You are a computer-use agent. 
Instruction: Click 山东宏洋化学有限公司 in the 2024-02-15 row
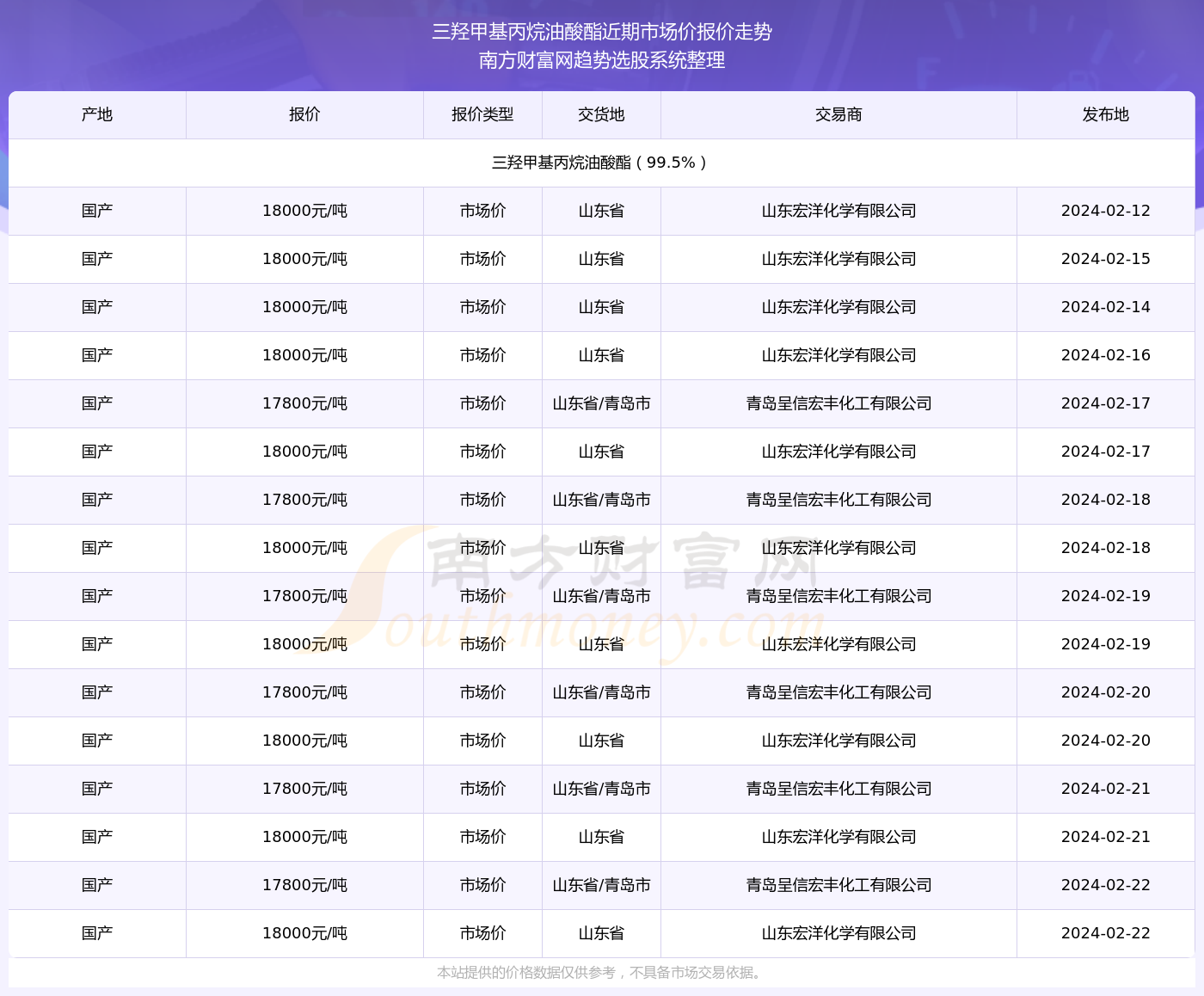(x=838, y=259)
